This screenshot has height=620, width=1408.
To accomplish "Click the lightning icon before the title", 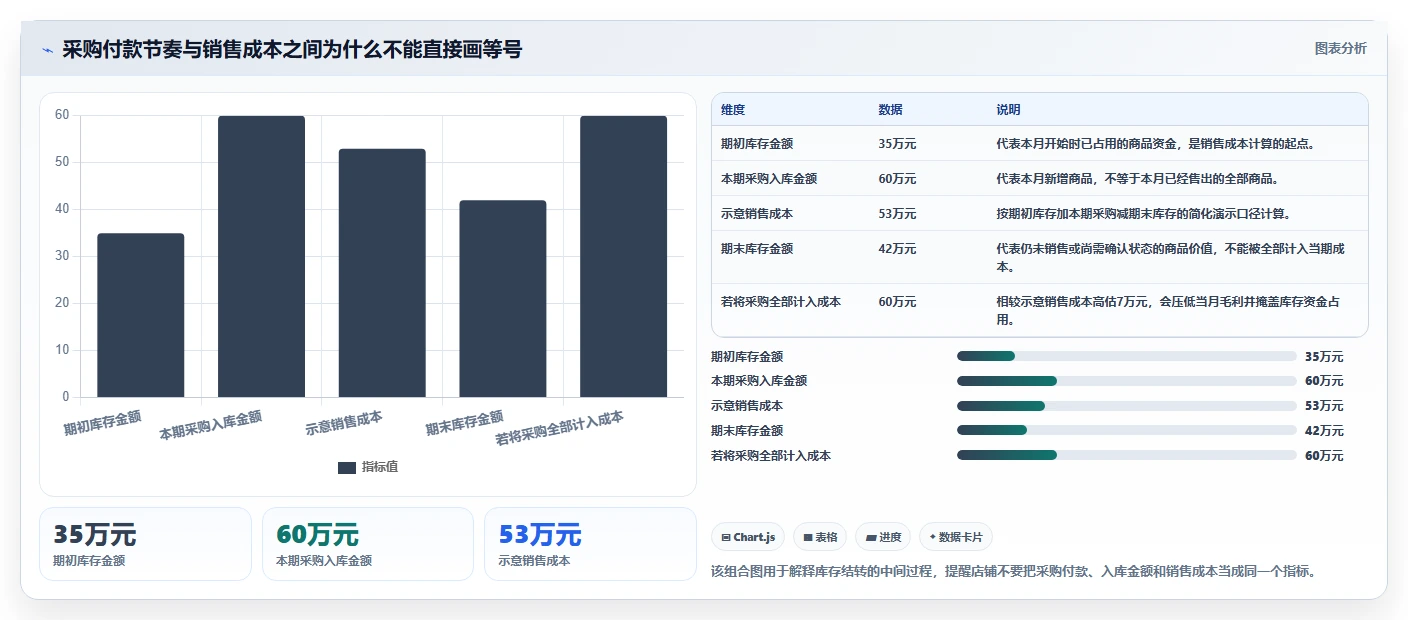I will (x=48, y=50).
